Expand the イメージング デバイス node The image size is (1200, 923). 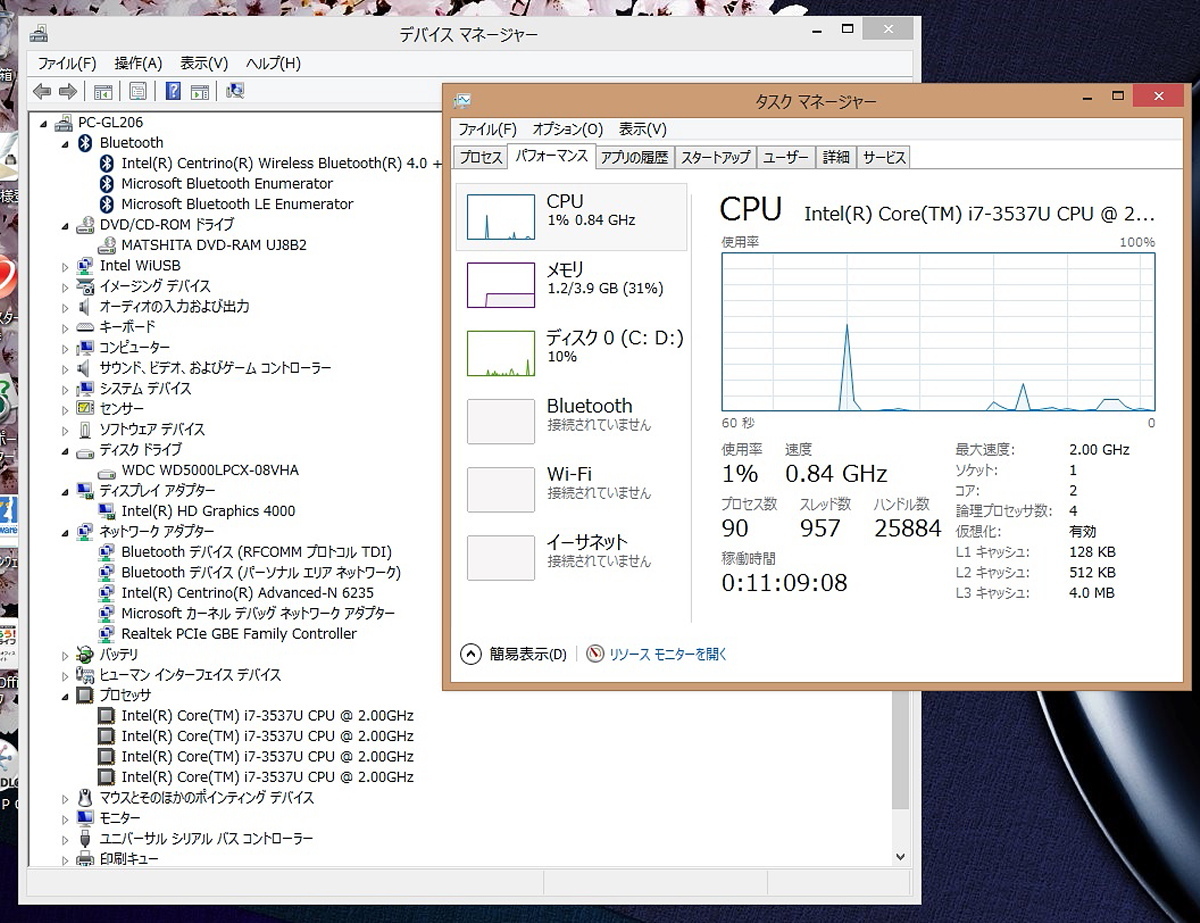66,286
